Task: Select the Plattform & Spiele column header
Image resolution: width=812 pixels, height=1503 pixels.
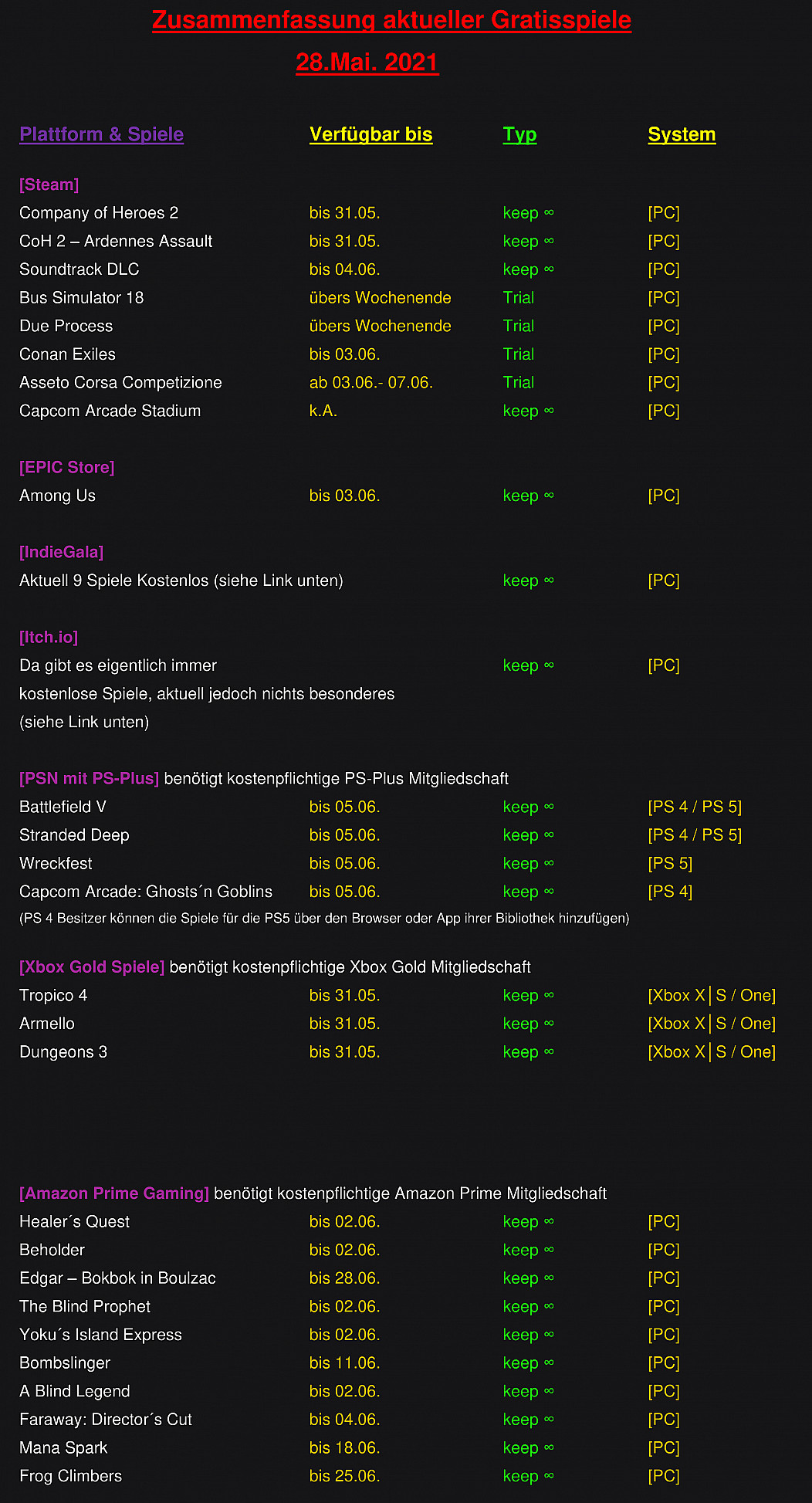Action: pos(101,134)
